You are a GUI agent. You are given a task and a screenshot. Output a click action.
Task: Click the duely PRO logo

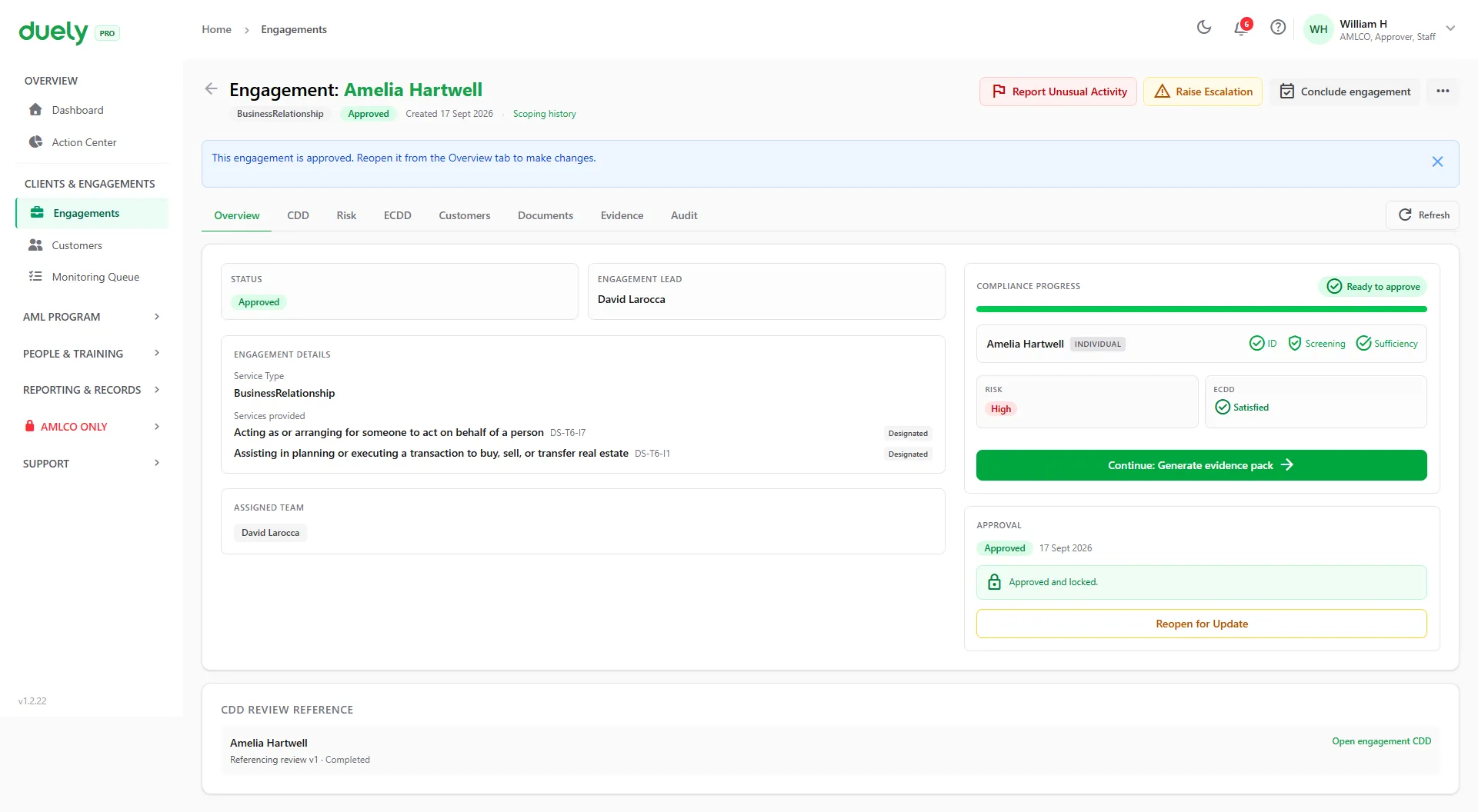[69, 32]
